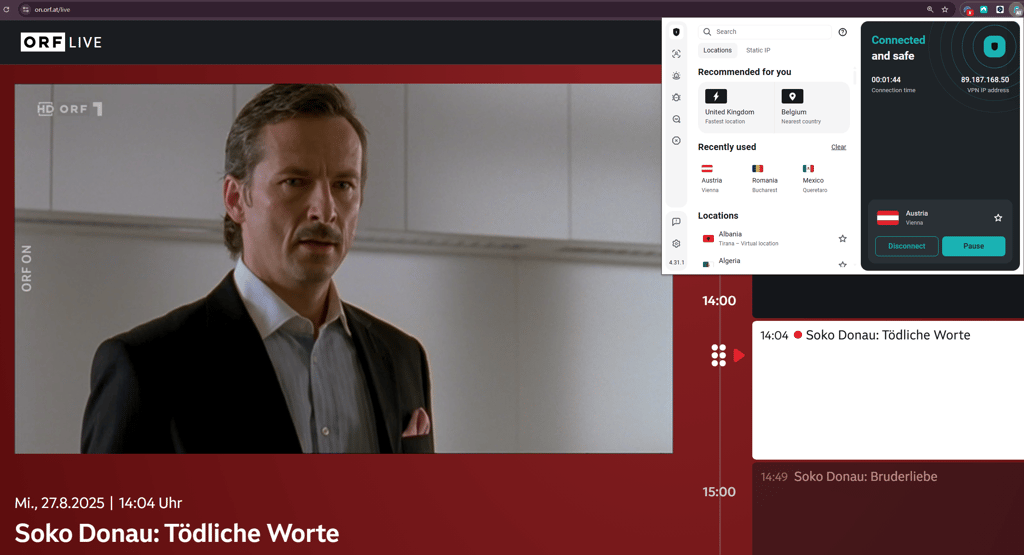Open the 14:49 Soko Donau: Bruderliebe entry

click(x=888, y=509)
